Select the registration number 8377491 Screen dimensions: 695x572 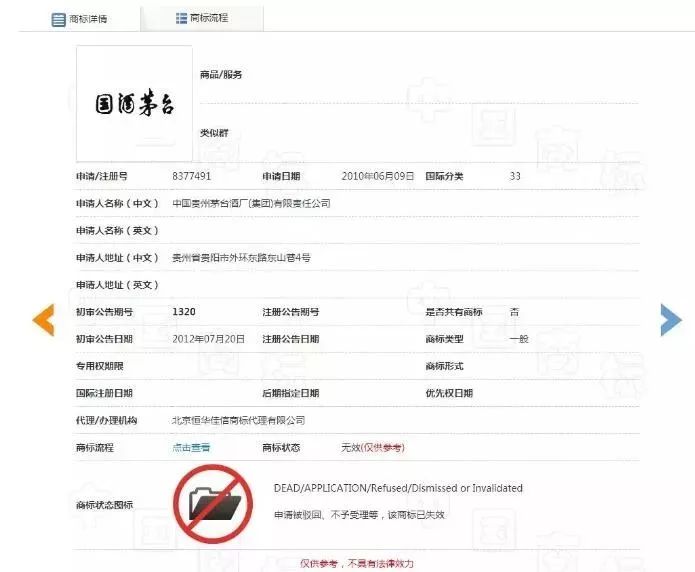[x=191, y=176]
